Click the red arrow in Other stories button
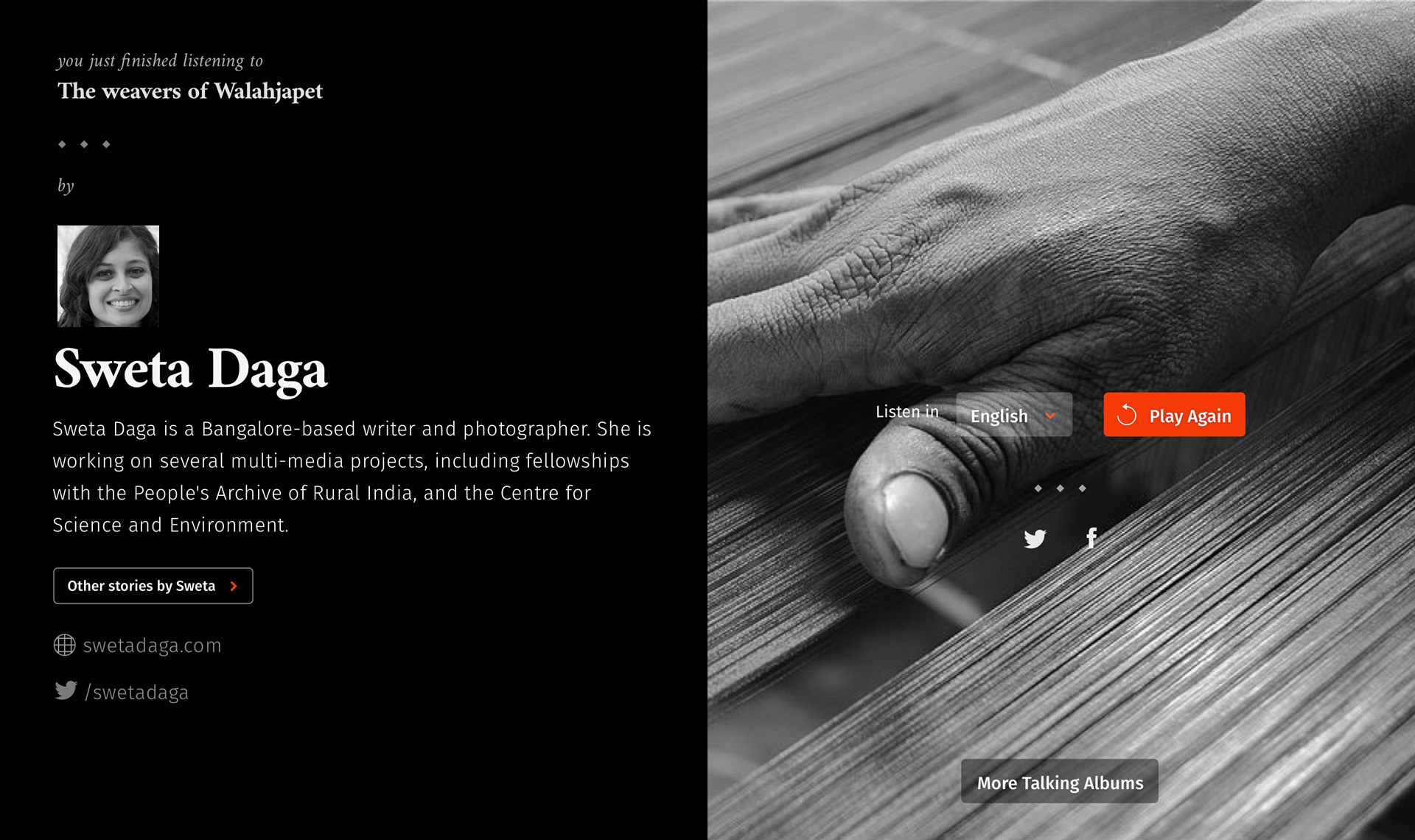 point(234,587)
